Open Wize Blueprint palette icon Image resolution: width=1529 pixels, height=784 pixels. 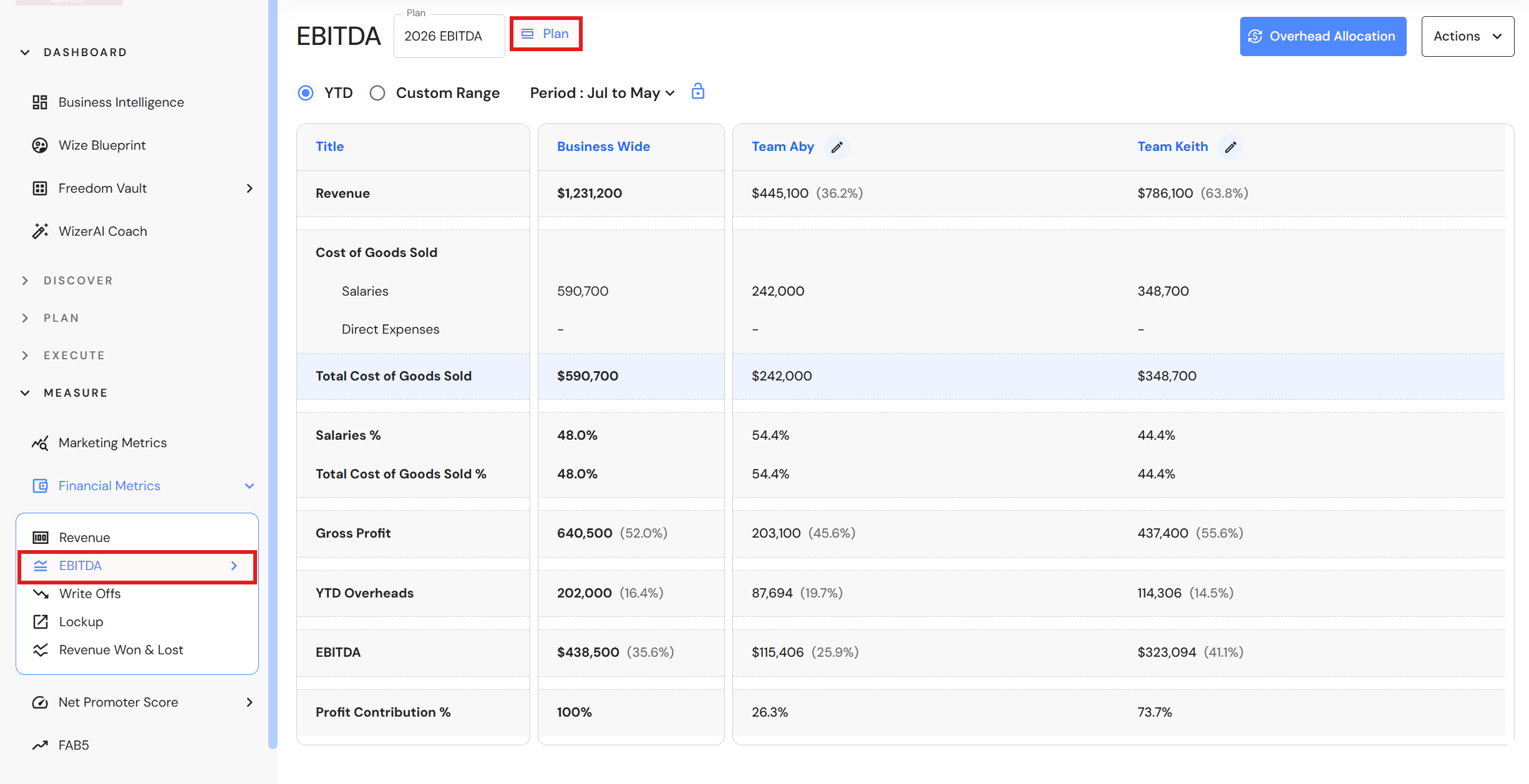[40, 145]
